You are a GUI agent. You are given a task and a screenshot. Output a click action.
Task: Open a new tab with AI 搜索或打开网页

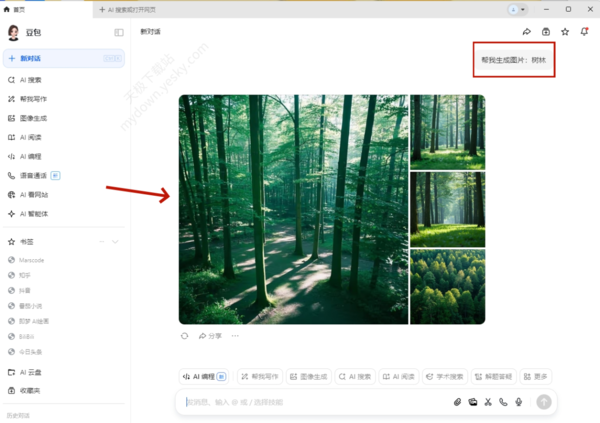[127, 10]
